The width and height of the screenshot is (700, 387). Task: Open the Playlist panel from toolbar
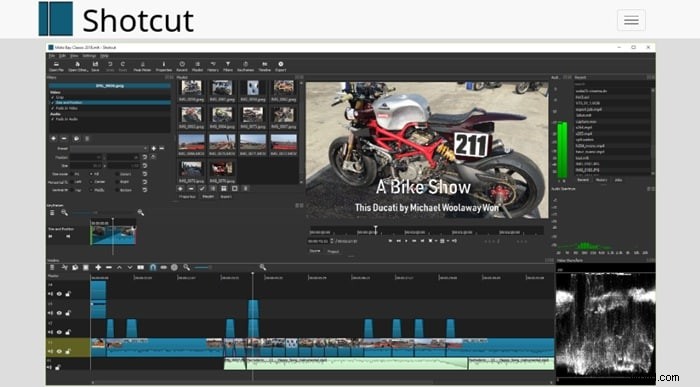(197, 67)
